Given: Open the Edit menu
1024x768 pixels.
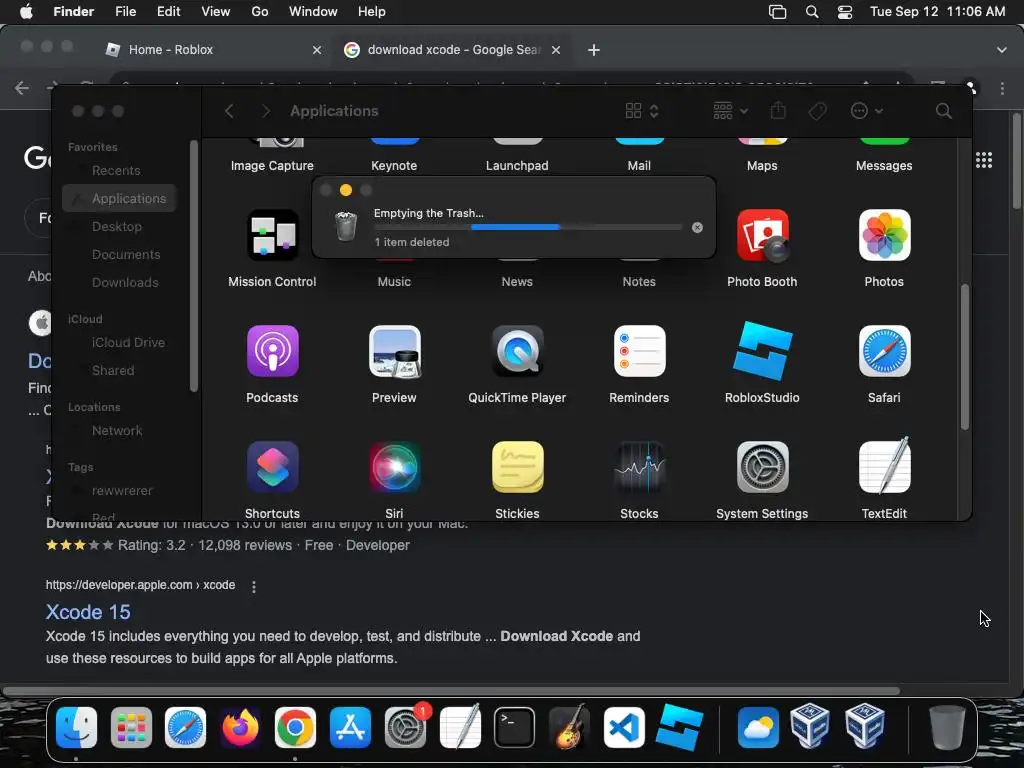Looking at the screenshot, I should (168, 12).
